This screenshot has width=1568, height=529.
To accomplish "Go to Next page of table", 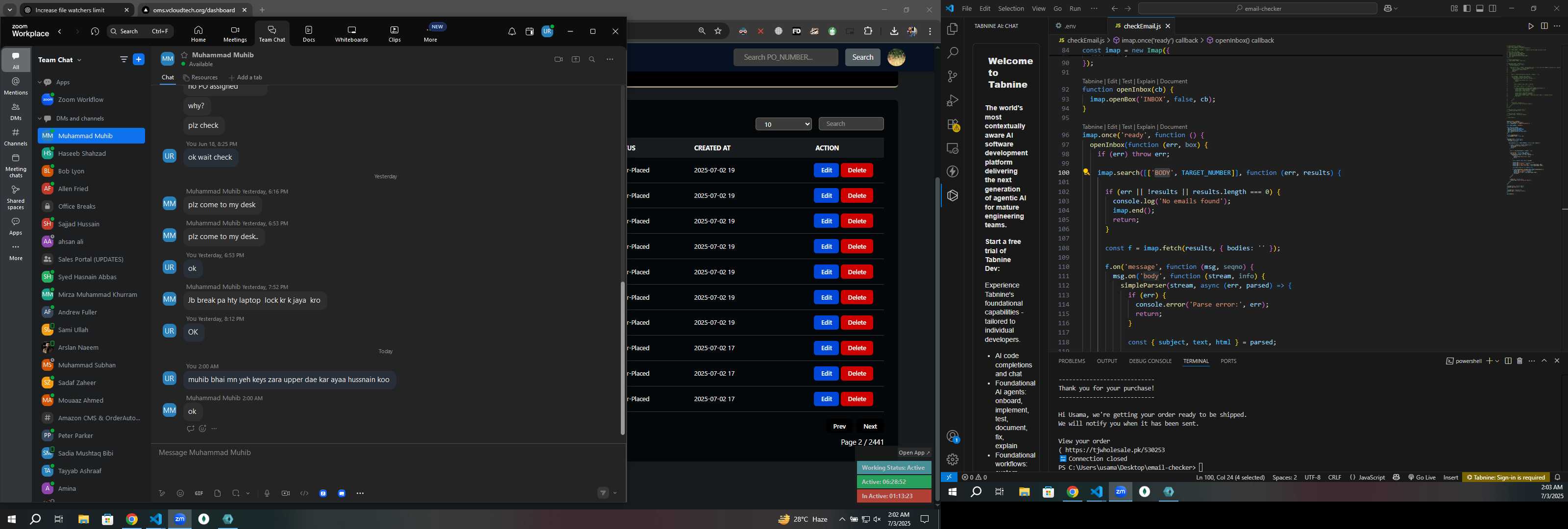I will pyautogui.click(x=870, y=426).
